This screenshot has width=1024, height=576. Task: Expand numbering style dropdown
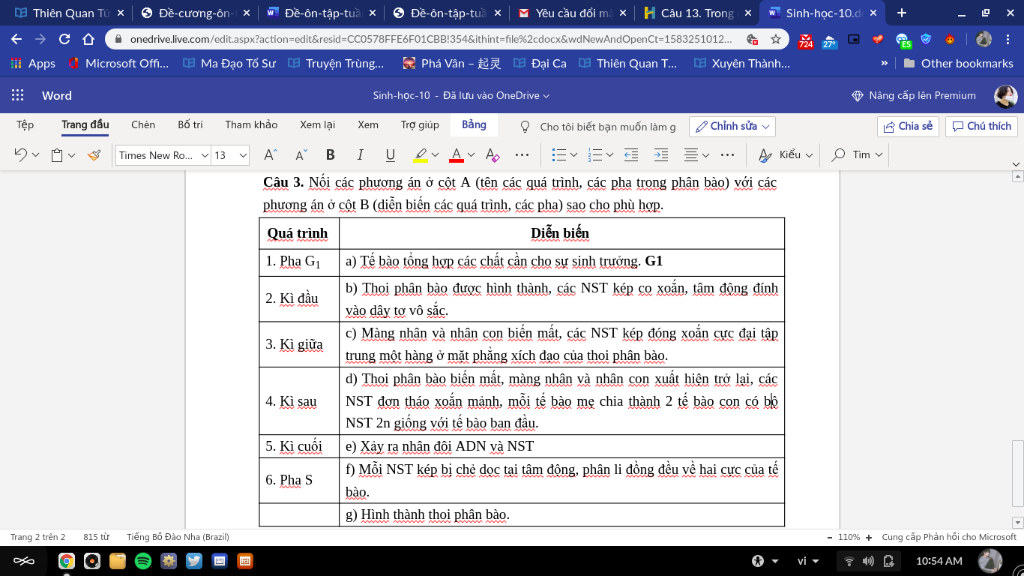(609, 155)
